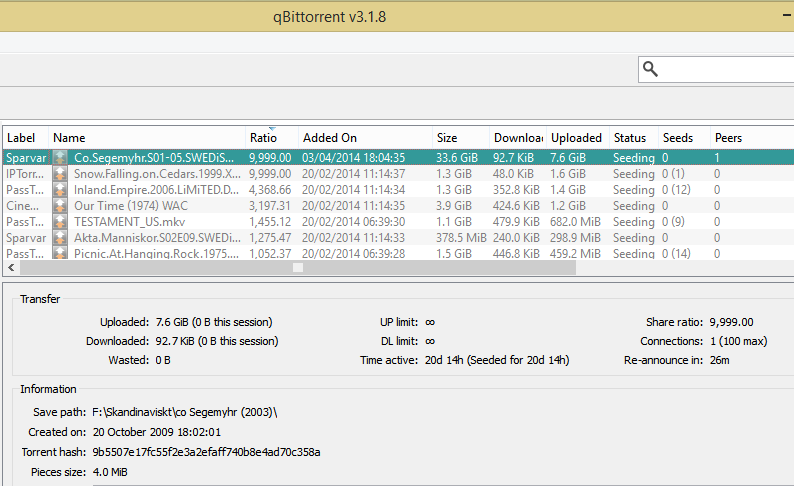Click ratio value 4,368.66
Screen dimensions: 794x486
point(270,190)
